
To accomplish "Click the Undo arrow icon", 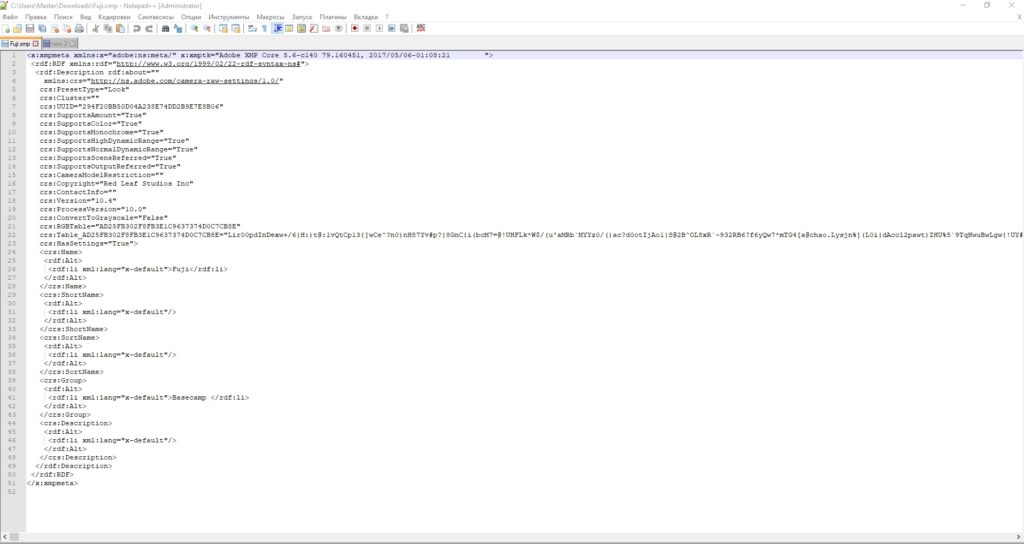I will 136,28.
